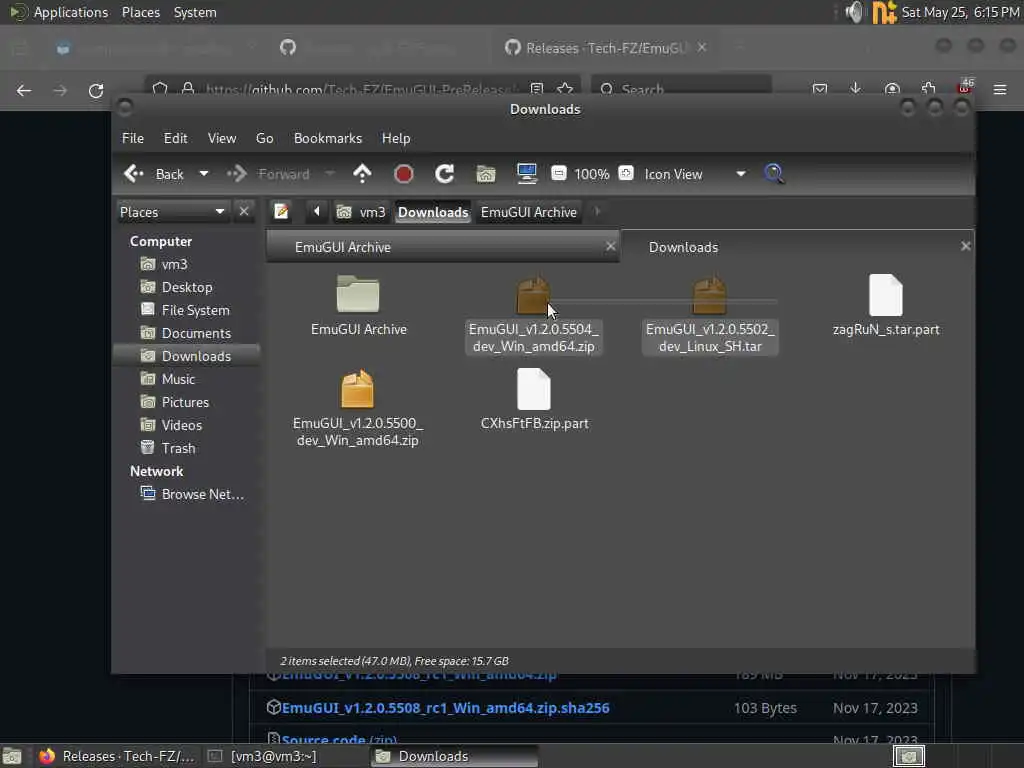Go up to the parent folder
The width and height of the screenshot is (1024, 768).
point(362,174)
